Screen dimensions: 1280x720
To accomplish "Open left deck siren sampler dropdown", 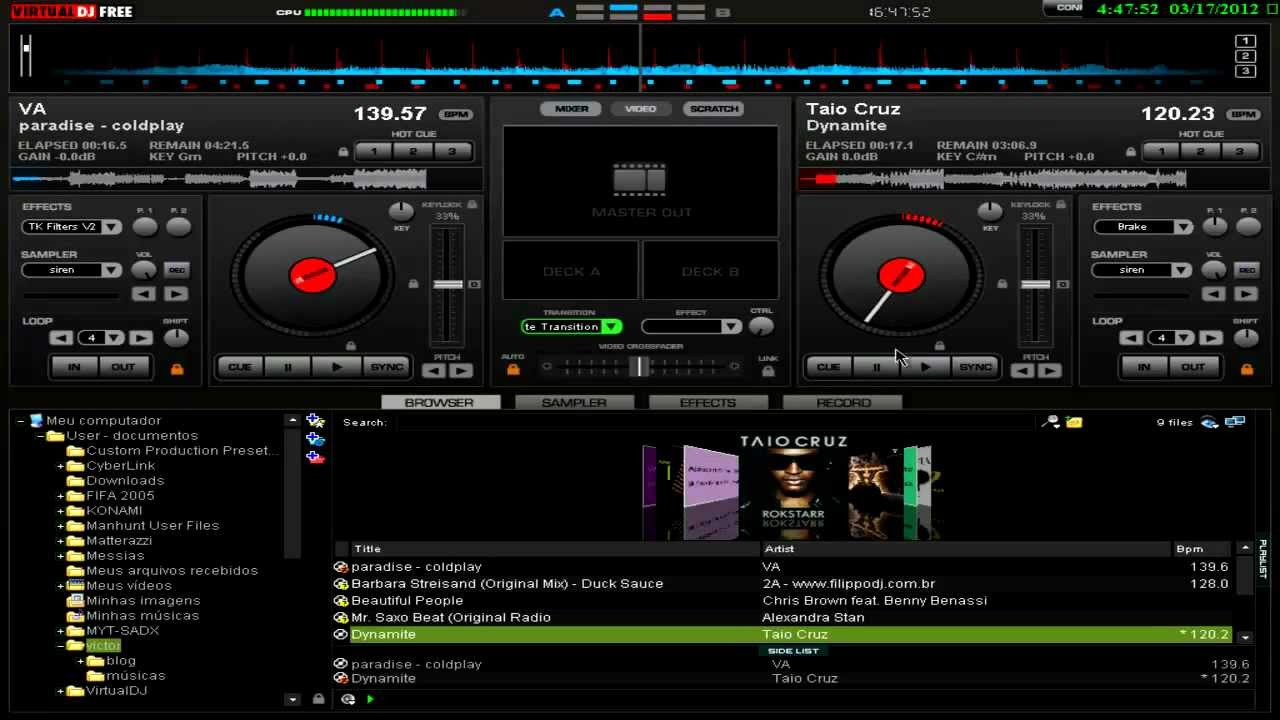I will point(112,270).
